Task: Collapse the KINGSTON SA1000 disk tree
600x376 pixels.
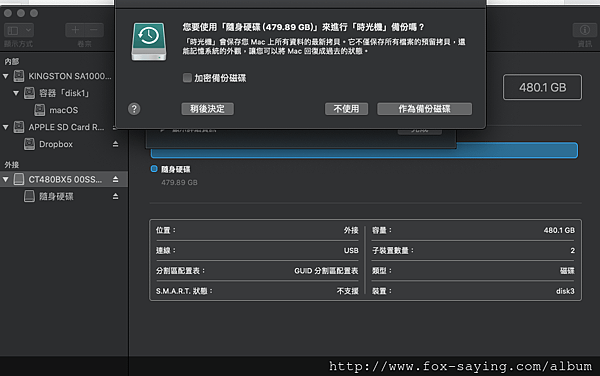Action: 6,76
